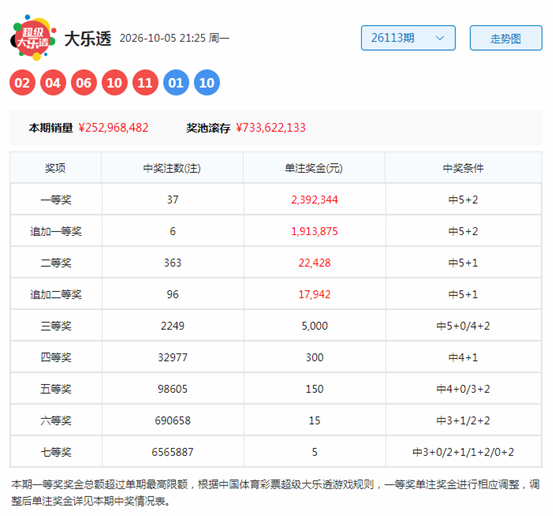This screenshot has height=516, width=553.
Task: Click the sales amount ¥252,968,482
Action: (113, 128)
